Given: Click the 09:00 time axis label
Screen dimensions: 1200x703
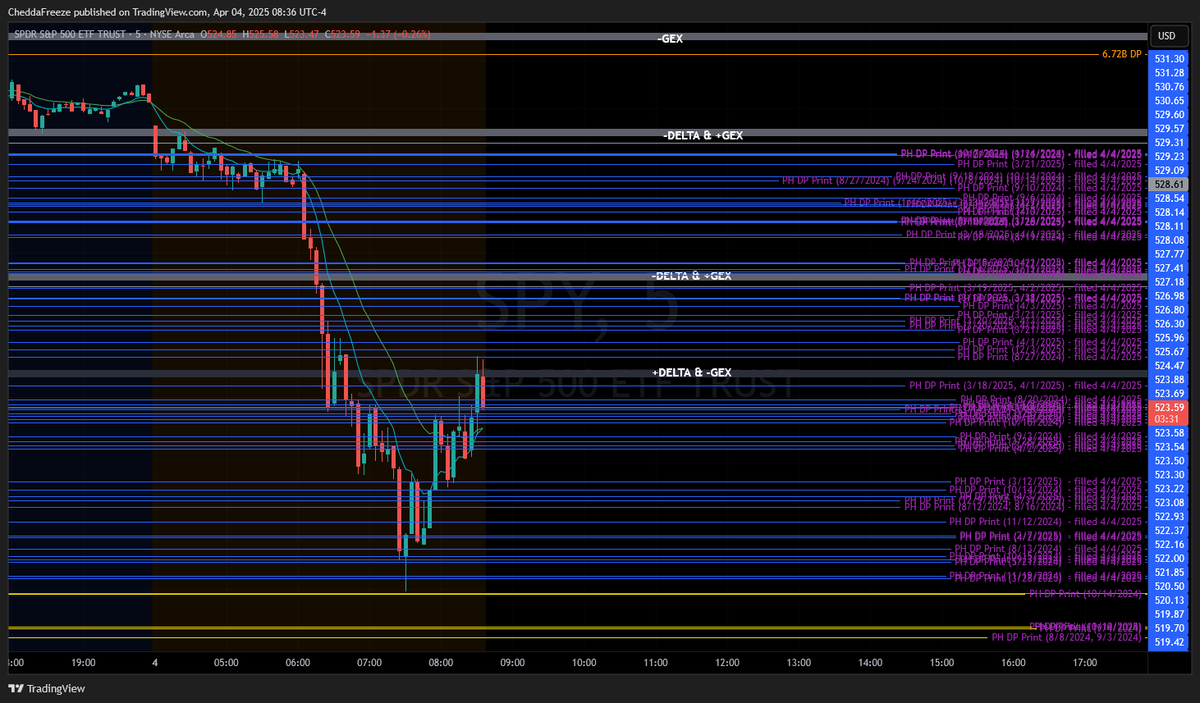Looking at the screenshot, I should click(x=513, y=662).
